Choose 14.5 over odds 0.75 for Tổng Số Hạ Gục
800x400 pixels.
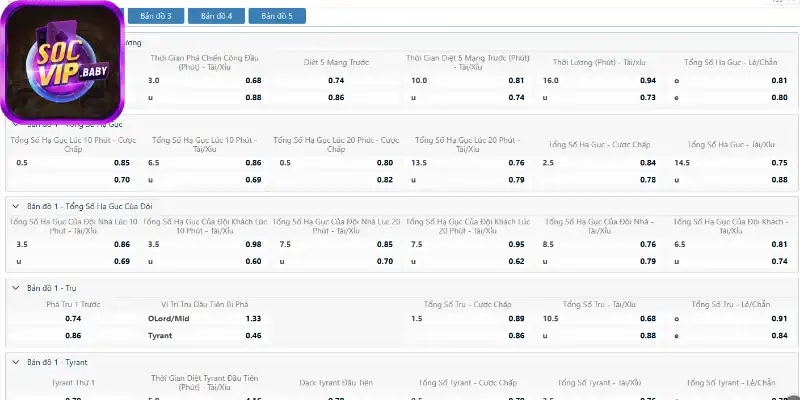[732, 162]
